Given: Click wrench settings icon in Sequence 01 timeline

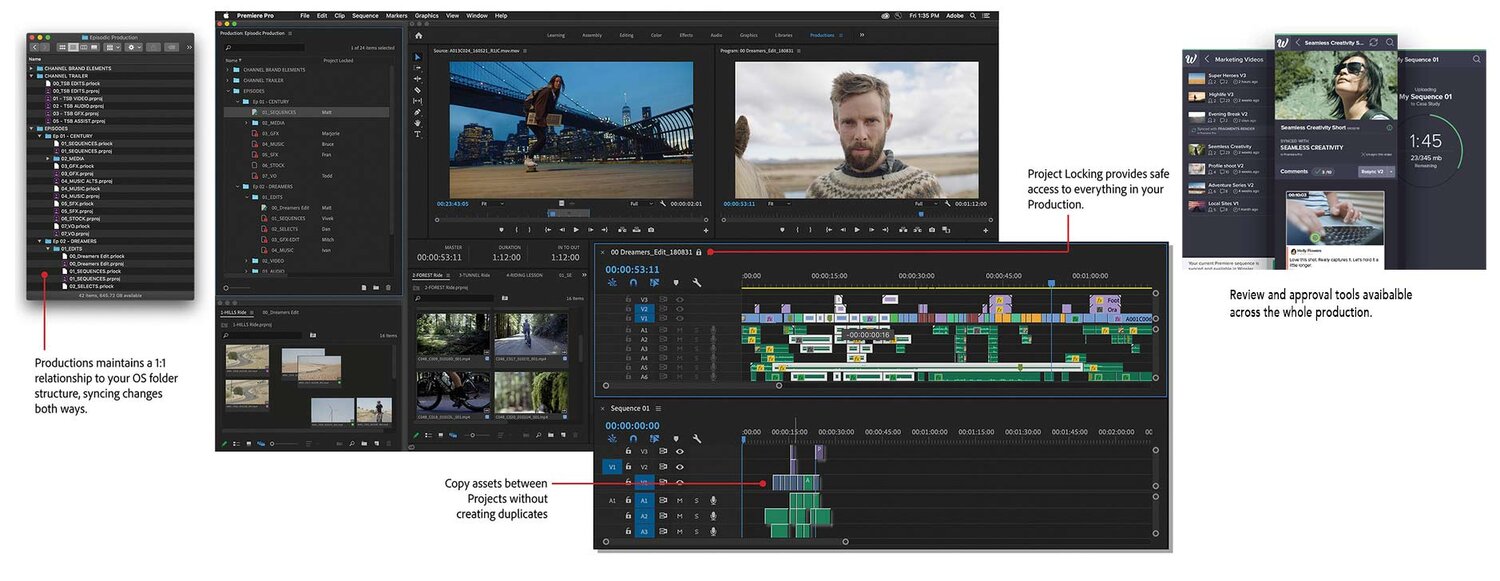Looking at the screenshot, I should pos(697,438).
